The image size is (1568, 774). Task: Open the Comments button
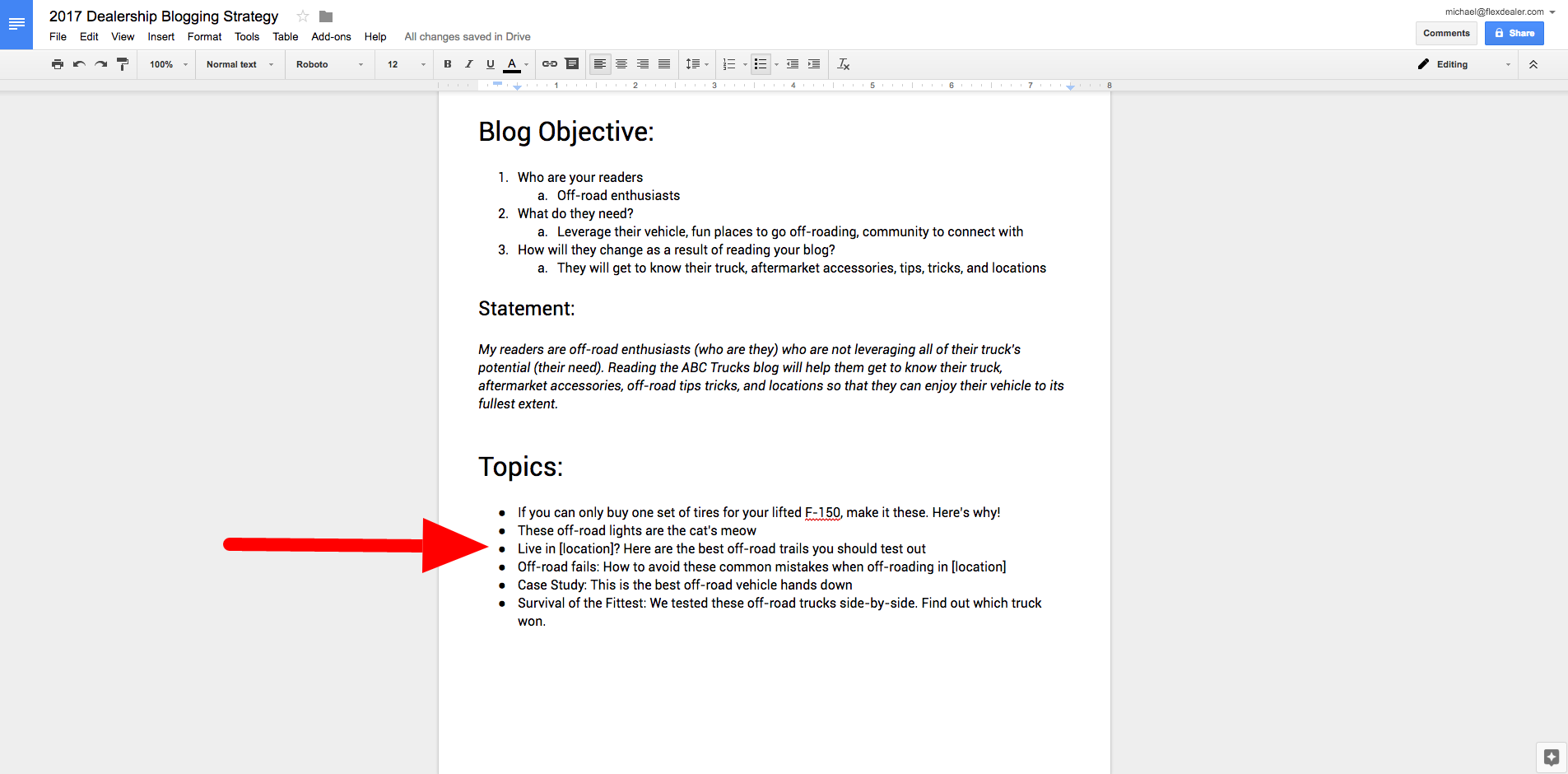[1446, 33]
